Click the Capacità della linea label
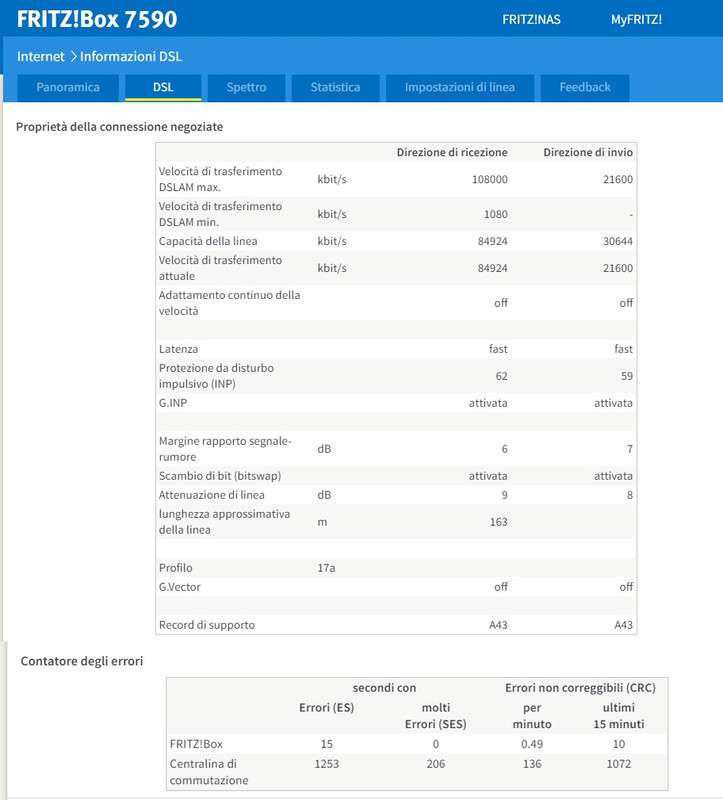 (x=208, y=241)
